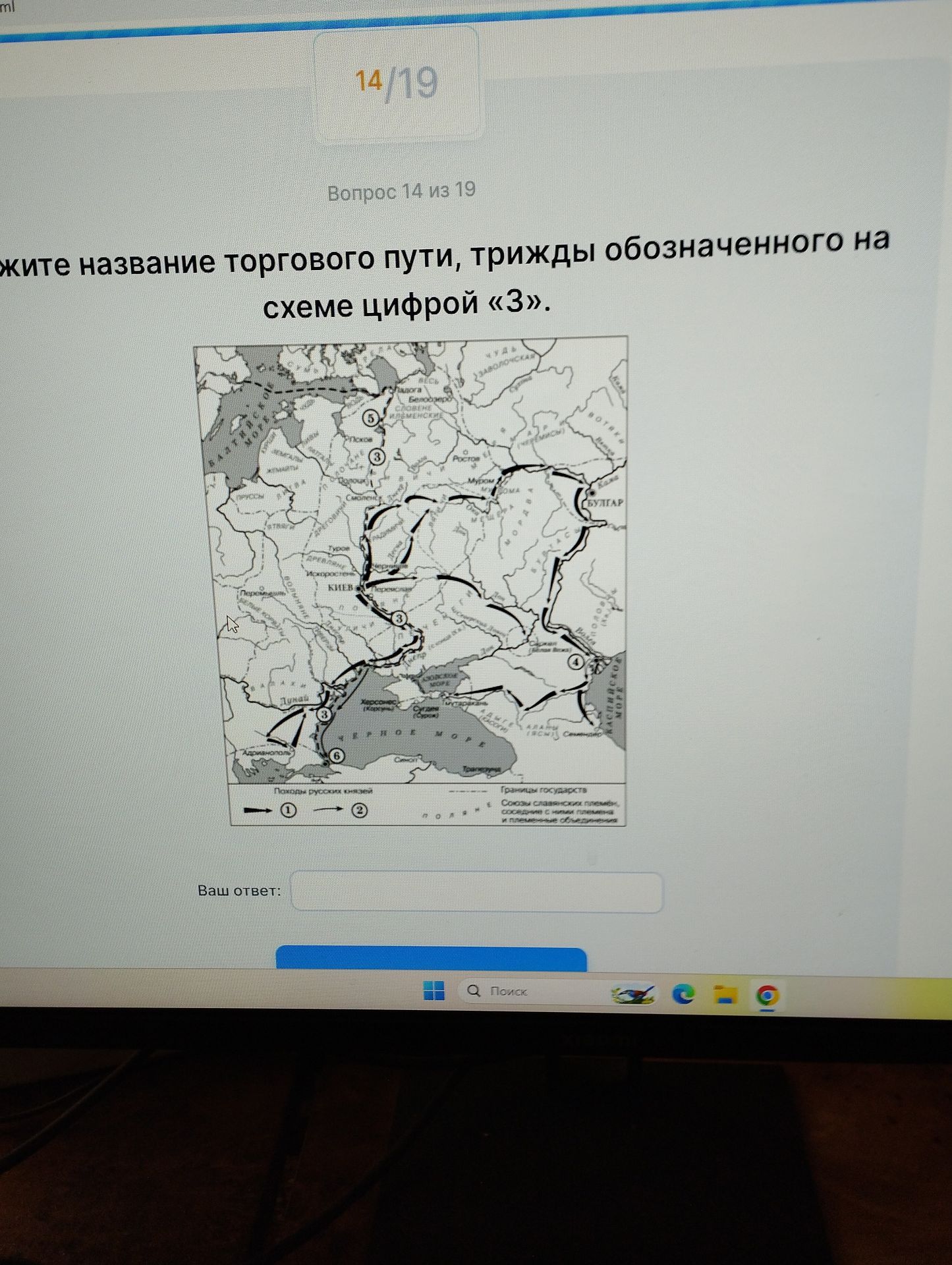Click the bird widget icon in the taskbar
Viewport: 952px width, 1265px height.
click(x=633, y=994)
